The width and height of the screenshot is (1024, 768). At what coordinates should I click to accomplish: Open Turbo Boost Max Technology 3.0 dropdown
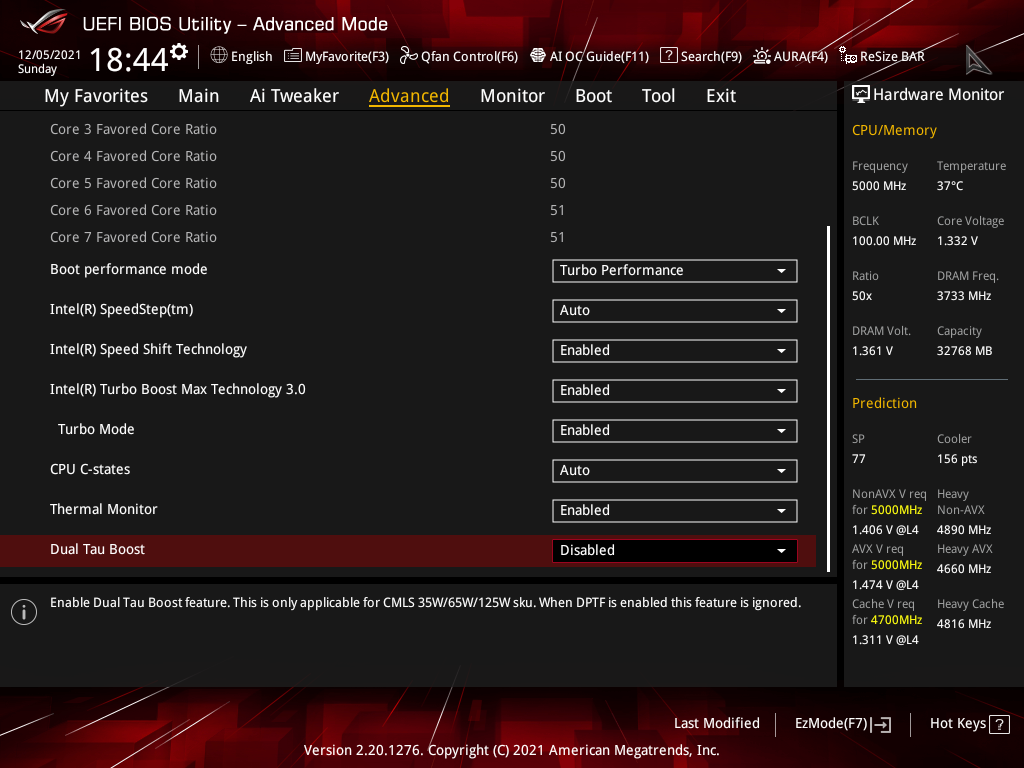tap(675, 391)
